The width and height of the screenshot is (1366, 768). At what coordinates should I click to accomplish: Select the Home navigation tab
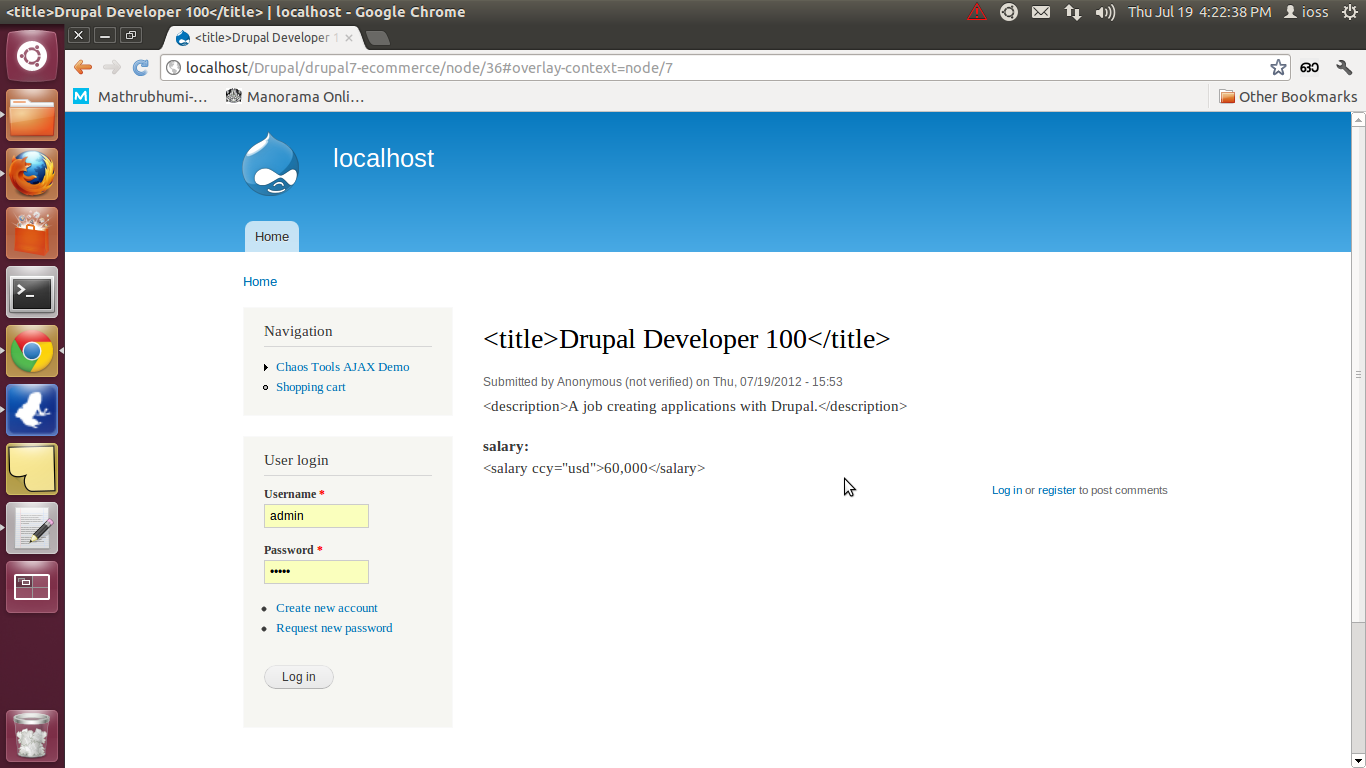tap(271, 237)
